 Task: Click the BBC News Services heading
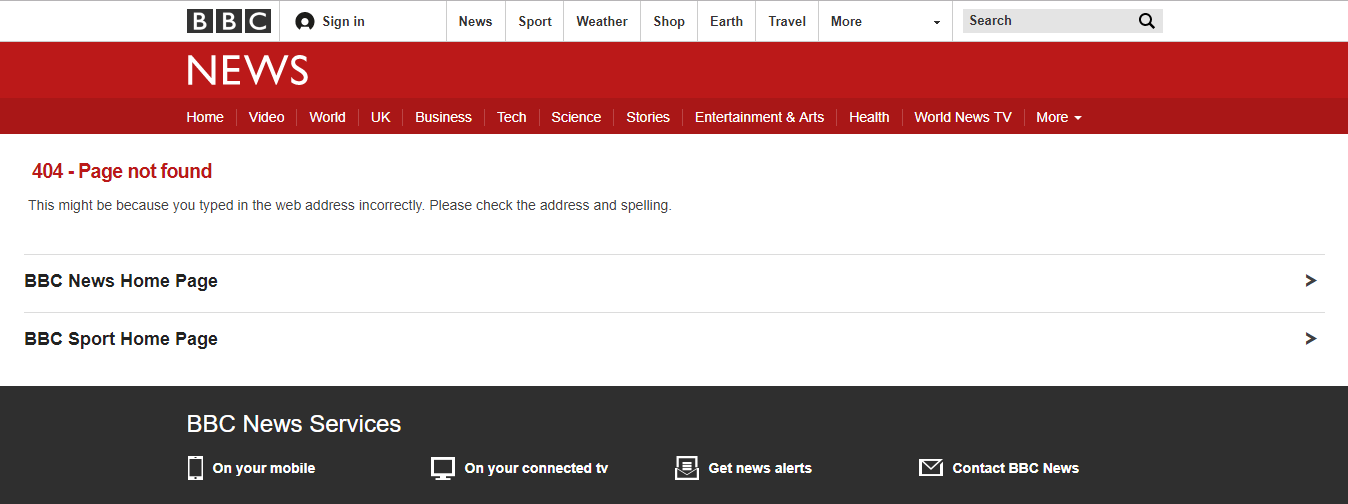(294, 424)
